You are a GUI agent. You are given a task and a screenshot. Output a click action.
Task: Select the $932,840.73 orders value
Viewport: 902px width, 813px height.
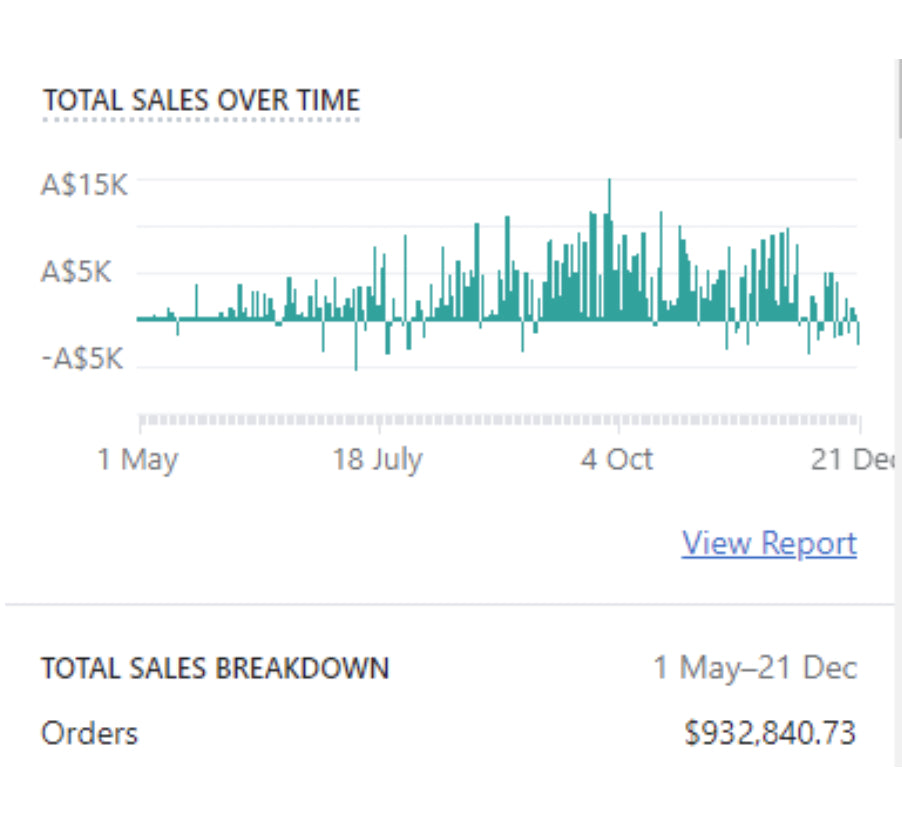[770, 734]
